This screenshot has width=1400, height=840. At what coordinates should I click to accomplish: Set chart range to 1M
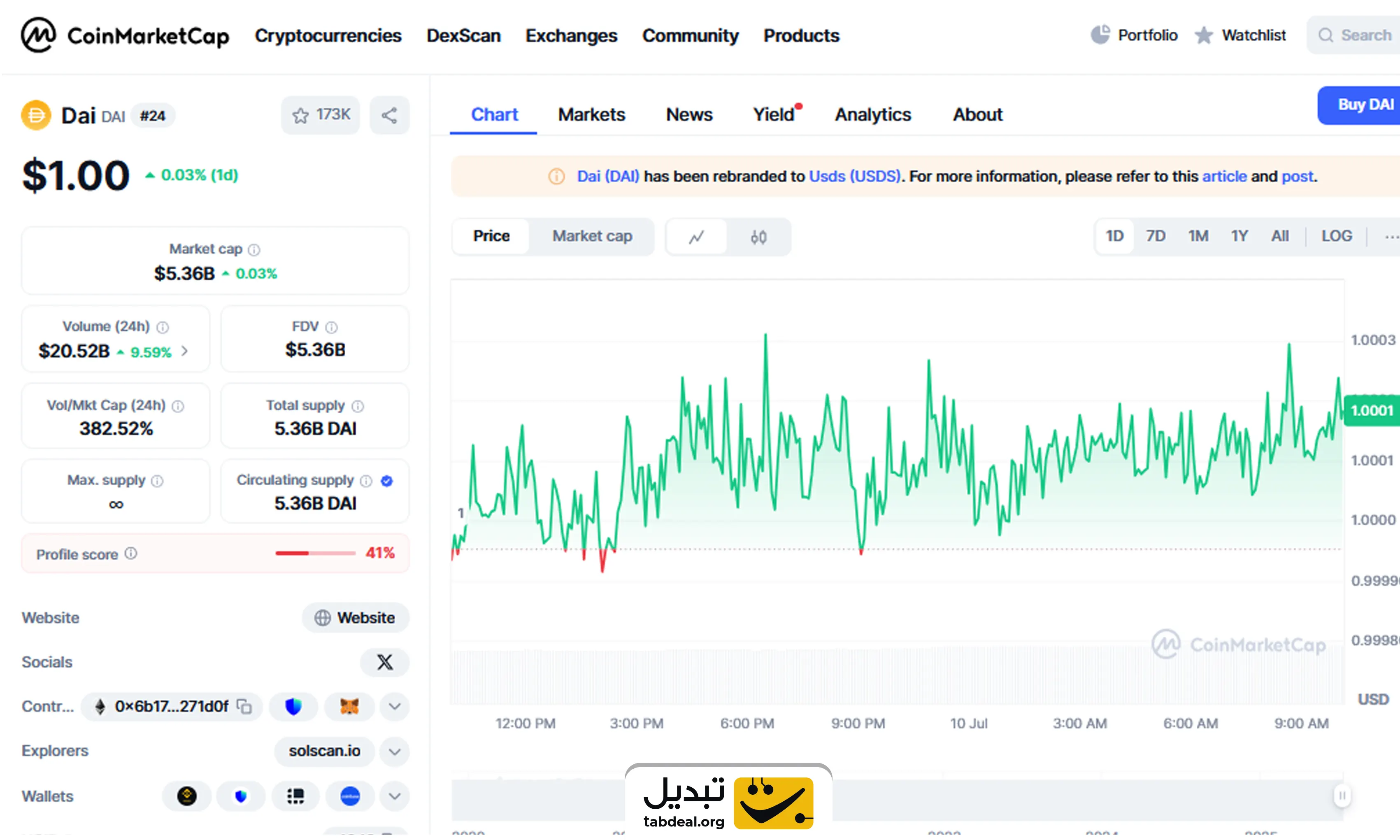point(1198,236)
